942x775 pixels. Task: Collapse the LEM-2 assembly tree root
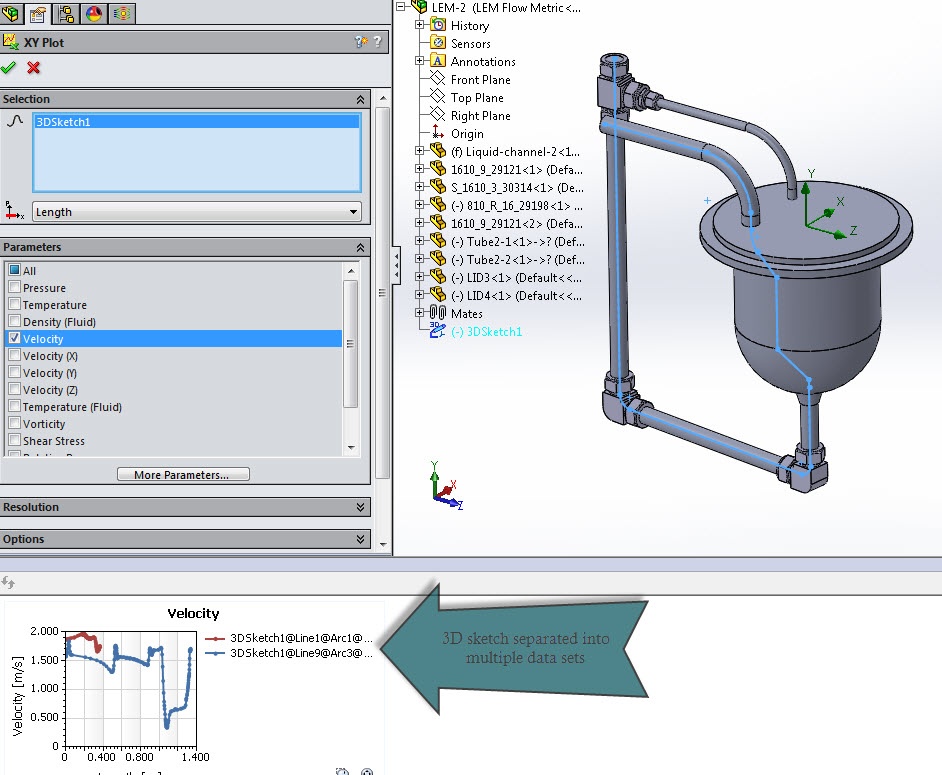(x=401, y=7)
